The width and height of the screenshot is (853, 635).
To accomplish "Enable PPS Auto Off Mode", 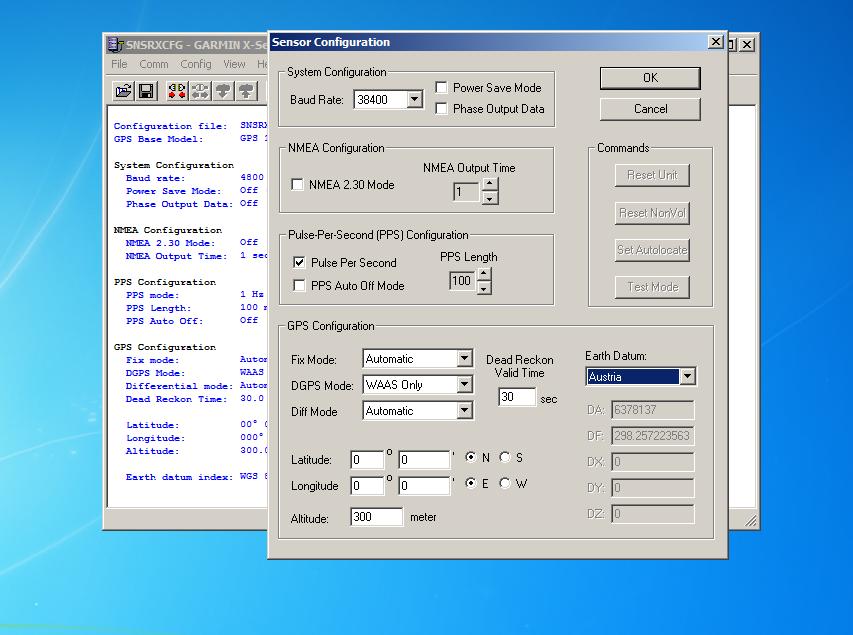I will point(299,285).
